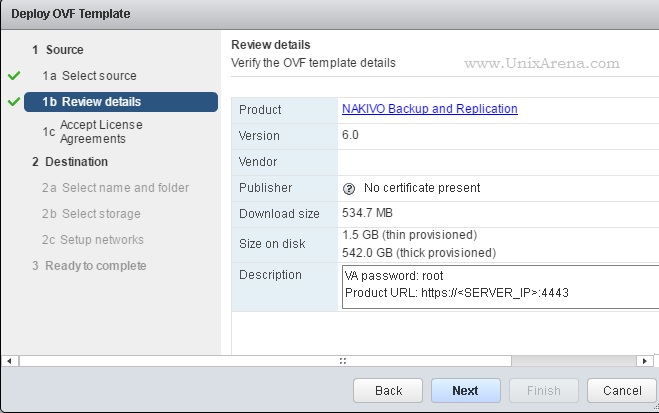Click the horizontal scrollbar right arrow
The width and height of the screenshot is (659, 413).
click(x=644, y=361)
